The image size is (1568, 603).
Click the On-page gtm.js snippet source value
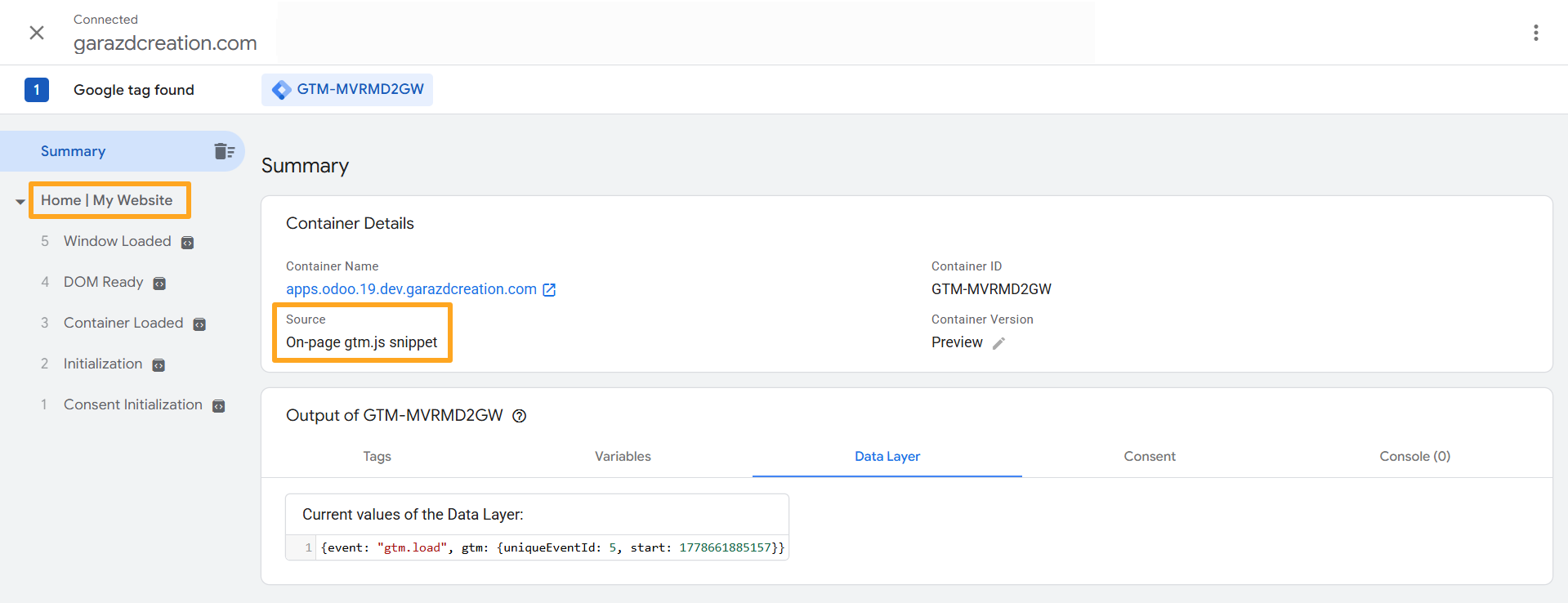click(x=361, y=342)
